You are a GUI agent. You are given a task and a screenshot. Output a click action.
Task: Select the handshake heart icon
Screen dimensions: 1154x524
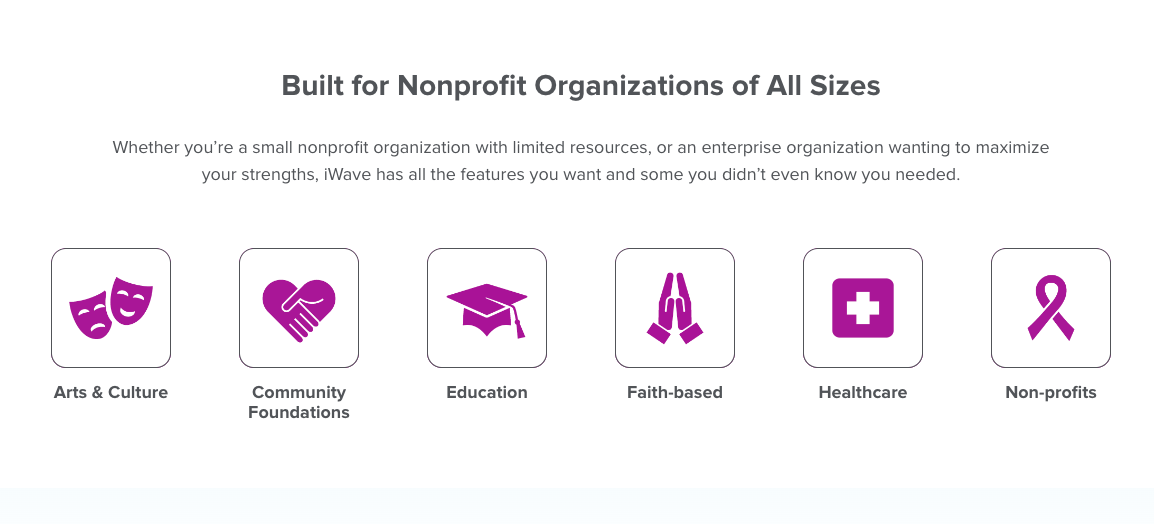pos(298,308)
